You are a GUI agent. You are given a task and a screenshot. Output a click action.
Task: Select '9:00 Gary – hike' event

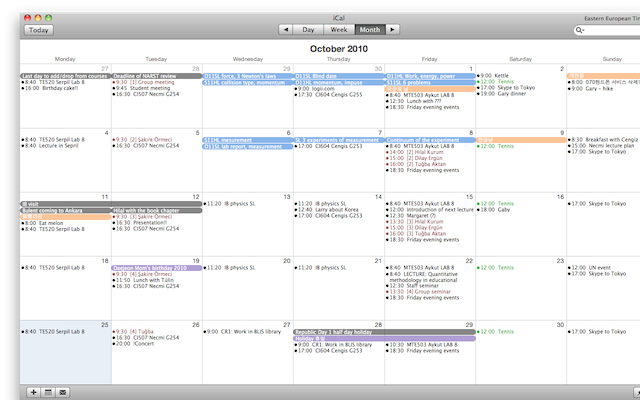point(591,89)
